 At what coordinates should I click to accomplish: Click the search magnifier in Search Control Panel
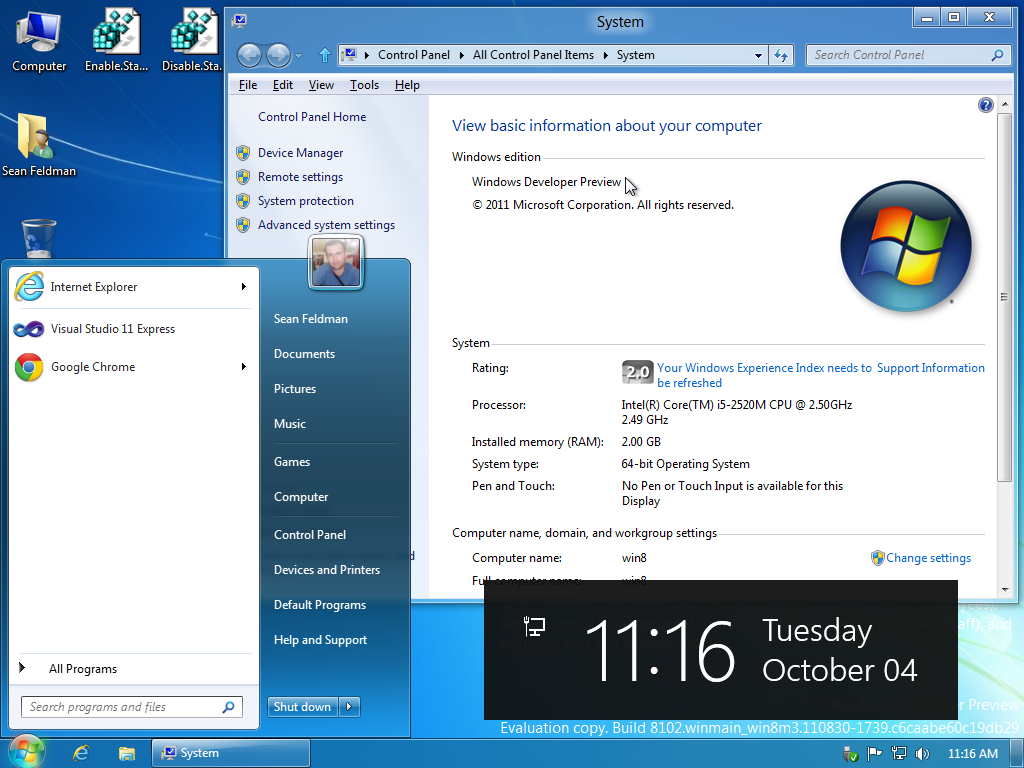tap(997, 56)
